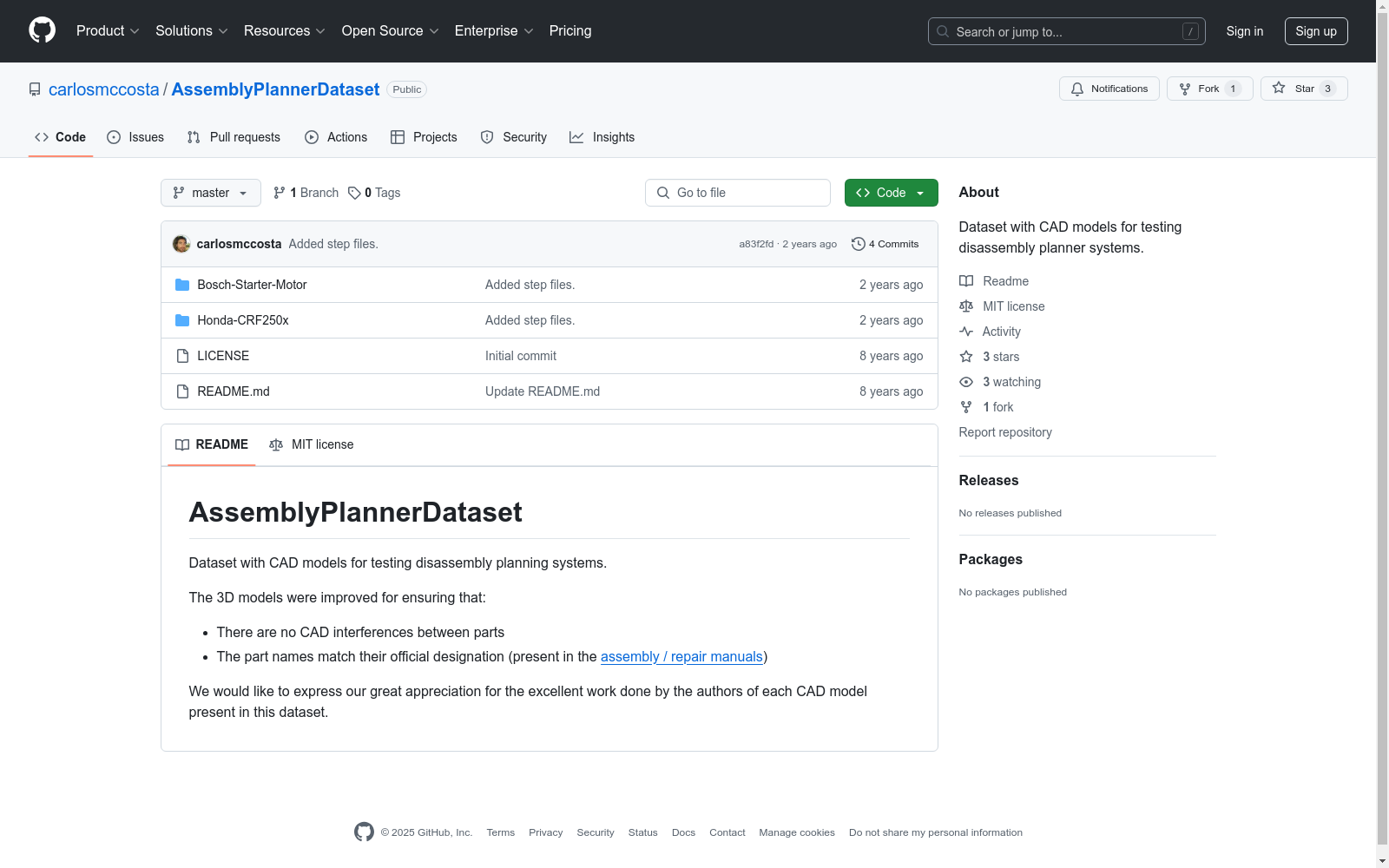Click the Manage cookies footer link
Image resolution: width=1389 pixels, height=868 pixels.
point(797,832)
